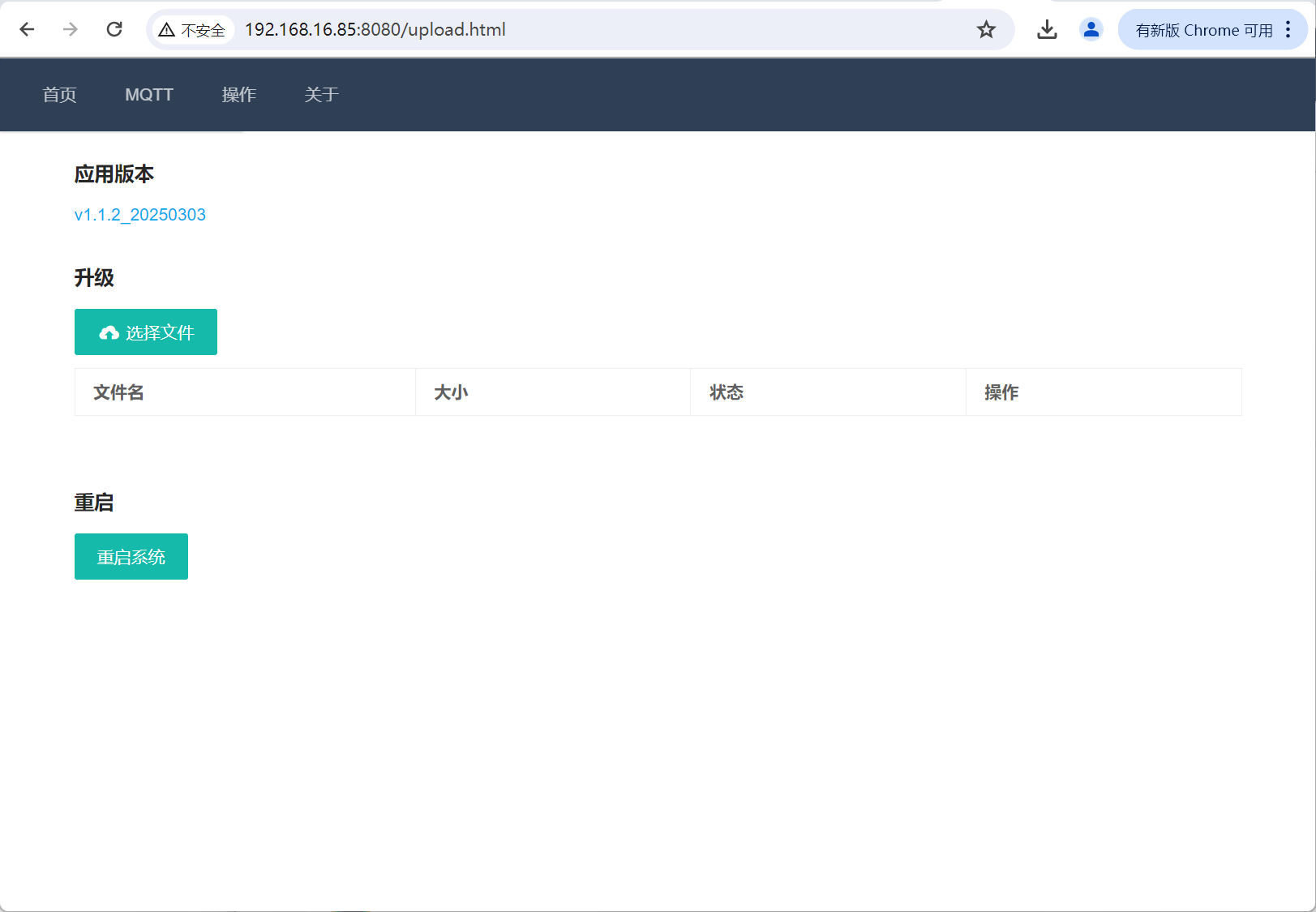Image resolution: width=1316 pixels, height=912 pixels.
Task: Click the 状态 column header
Action: [x=727, y=392]
